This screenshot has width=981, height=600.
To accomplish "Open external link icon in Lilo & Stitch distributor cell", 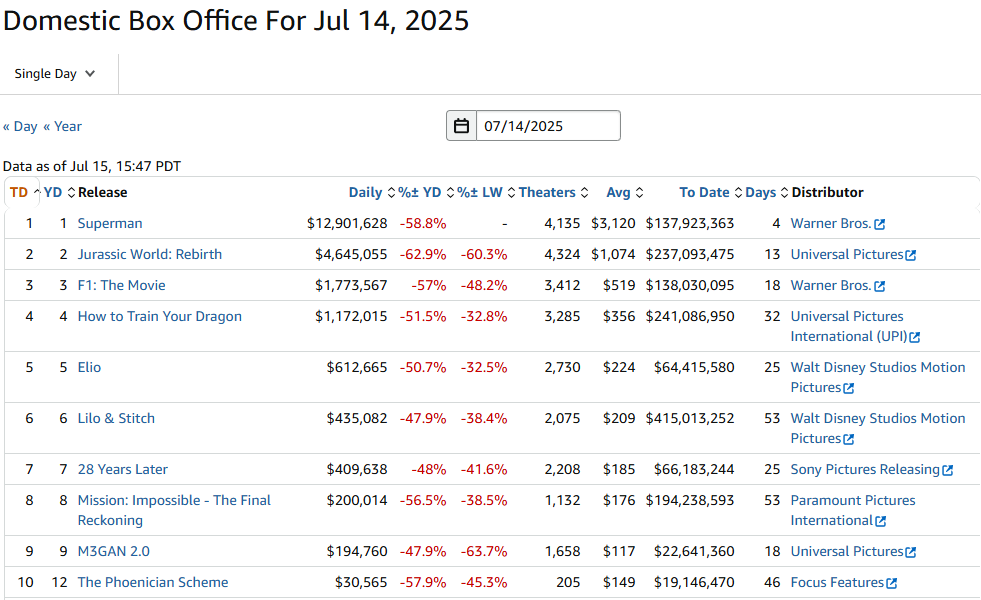I will [848, 439].
